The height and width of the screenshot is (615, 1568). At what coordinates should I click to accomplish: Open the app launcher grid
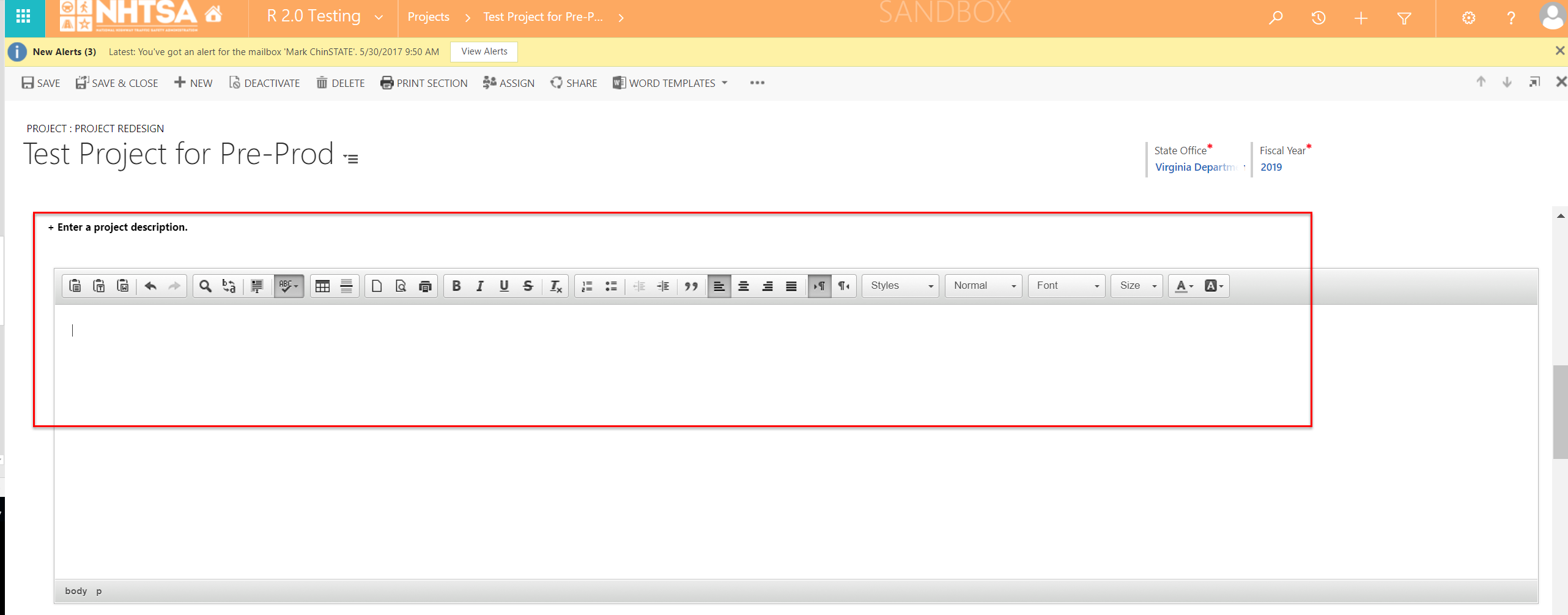[x=23, y=17]
